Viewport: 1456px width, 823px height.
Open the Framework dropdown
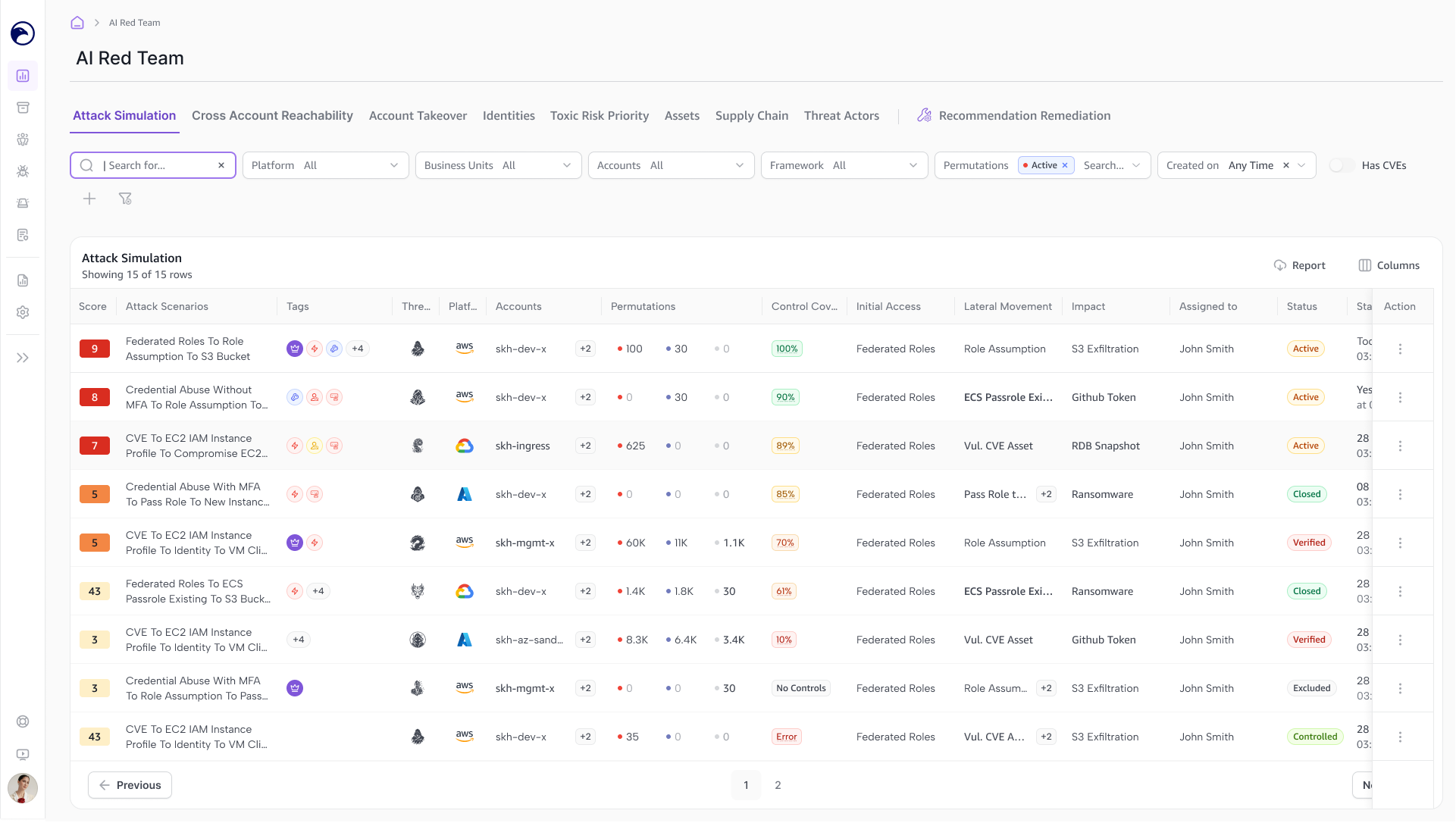(844, 165)
